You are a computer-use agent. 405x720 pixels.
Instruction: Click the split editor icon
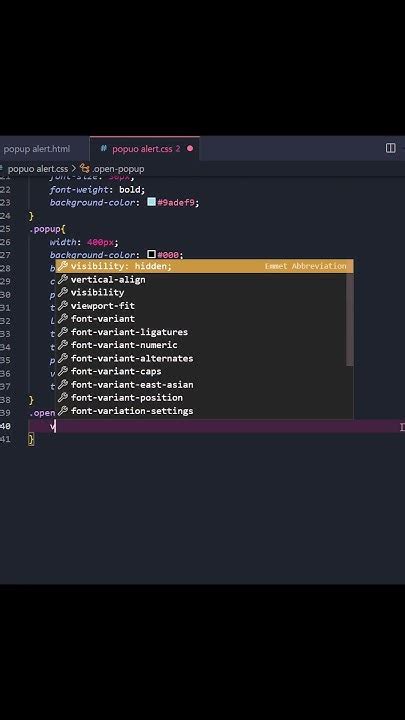coord(390,148)
